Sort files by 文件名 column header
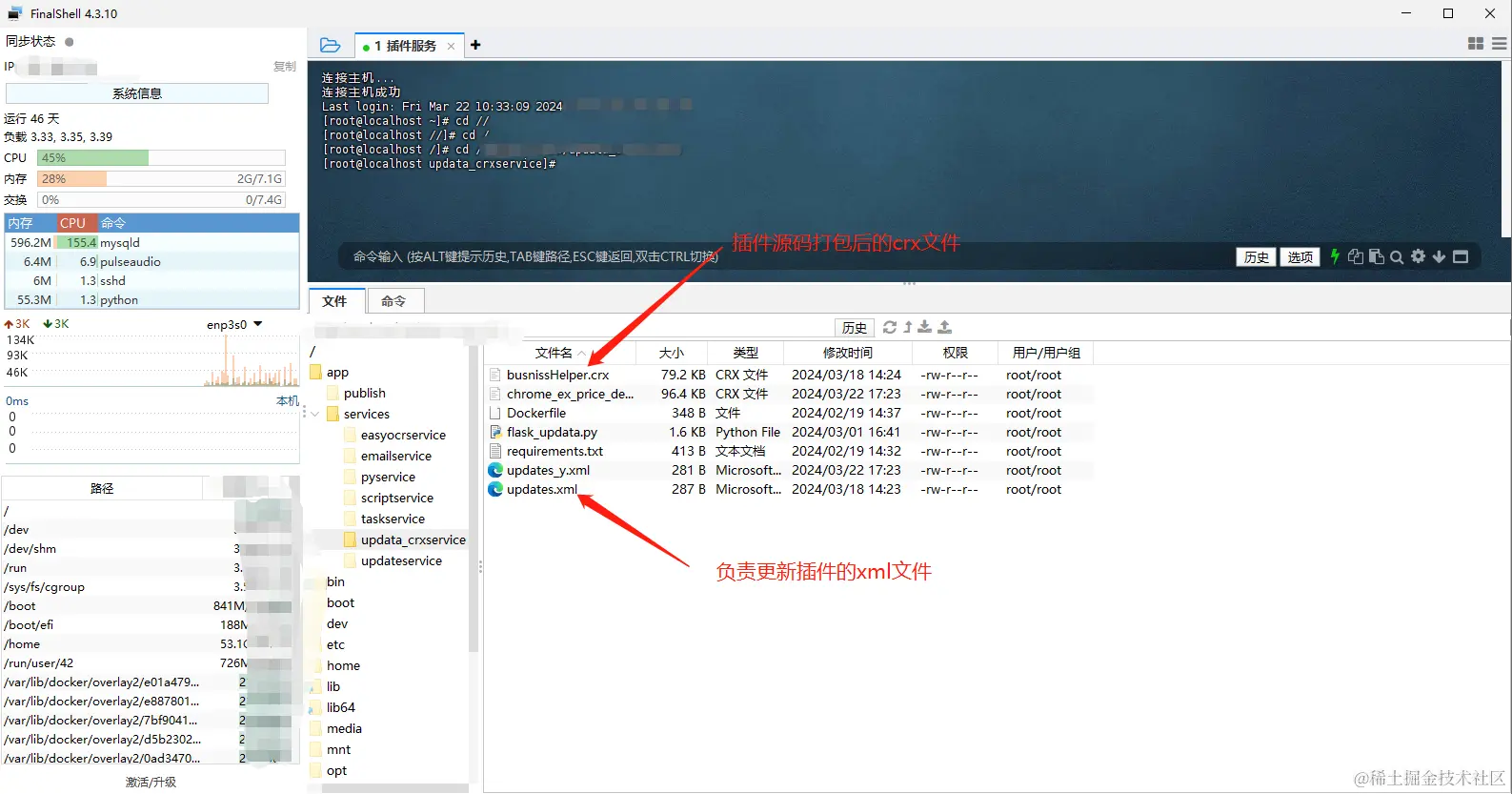The height and width of the screenshot is (794, 1512). tap(558, 353)
